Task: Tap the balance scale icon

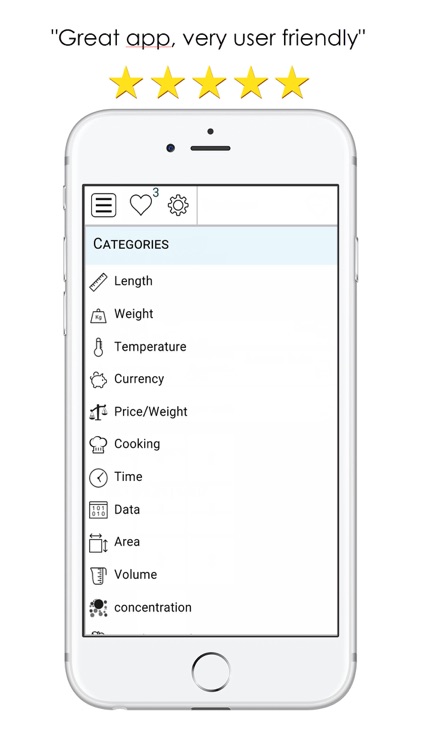Action: [x=99, y=412]
